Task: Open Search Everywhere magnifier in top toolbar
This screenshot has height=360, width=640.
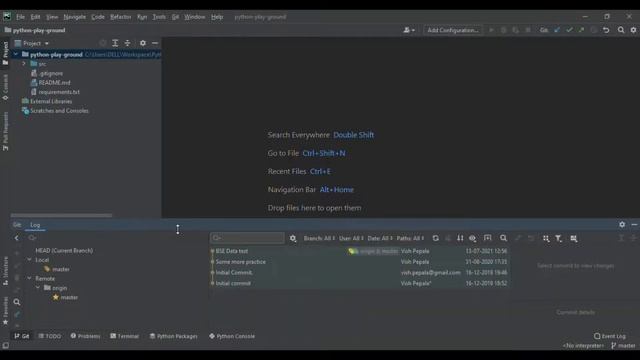Action: [621, 30]
